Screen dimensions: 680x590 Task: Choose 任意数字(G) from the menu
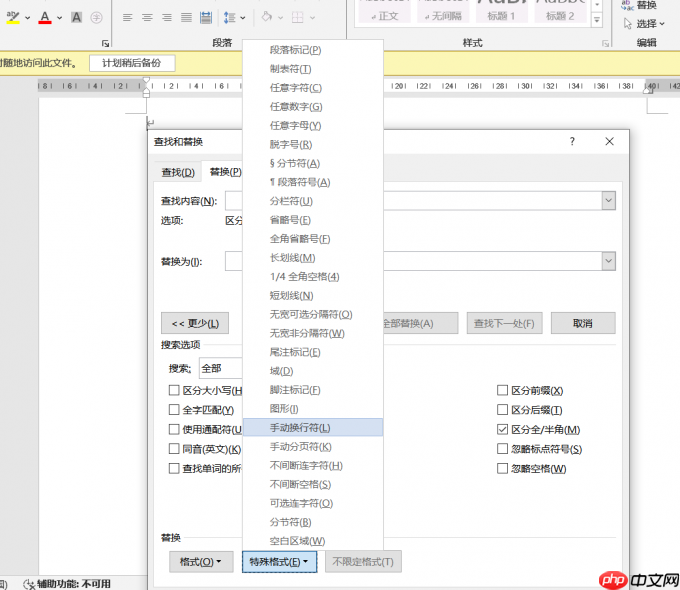pos(313,107)
